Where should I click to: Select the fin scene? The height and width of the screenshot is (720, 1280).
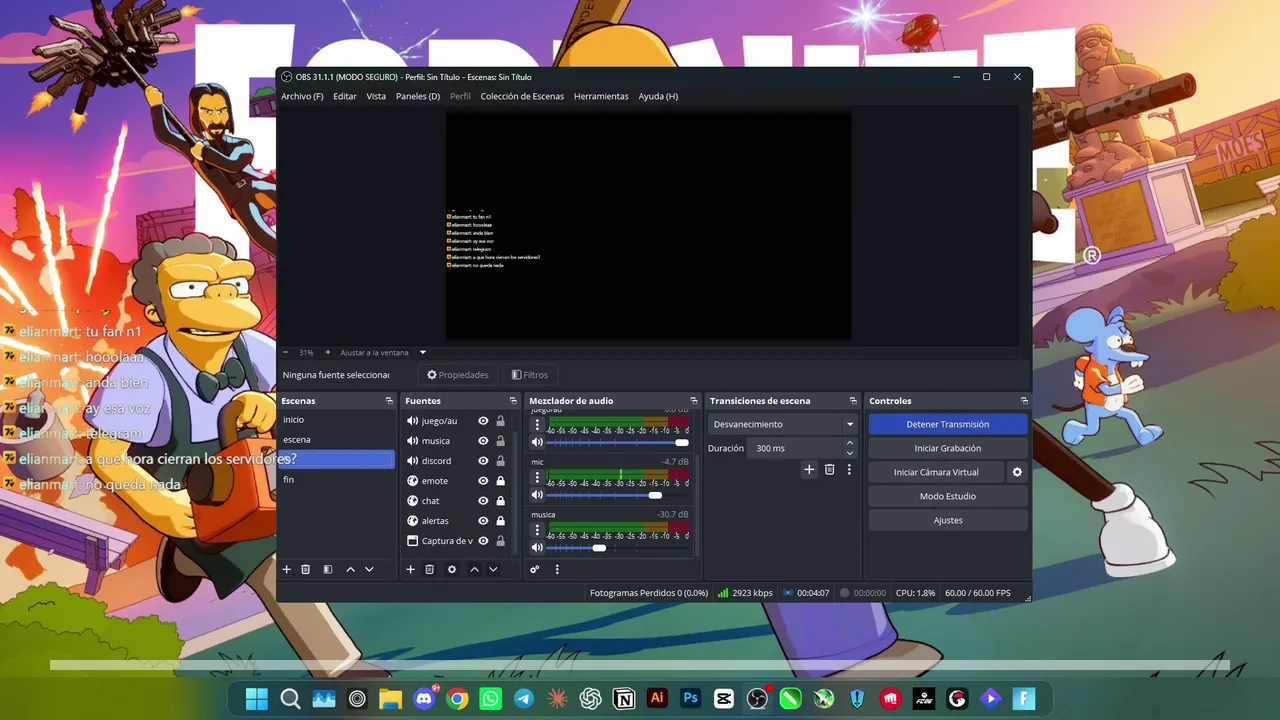[x=337, y=480]
